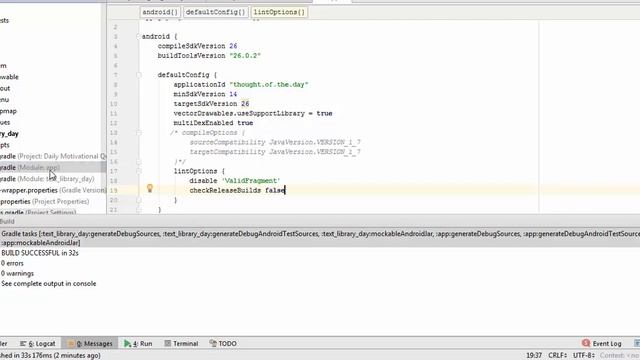
Task: Open the Terminal tool window tab
Action: click(x=181, y=344)
